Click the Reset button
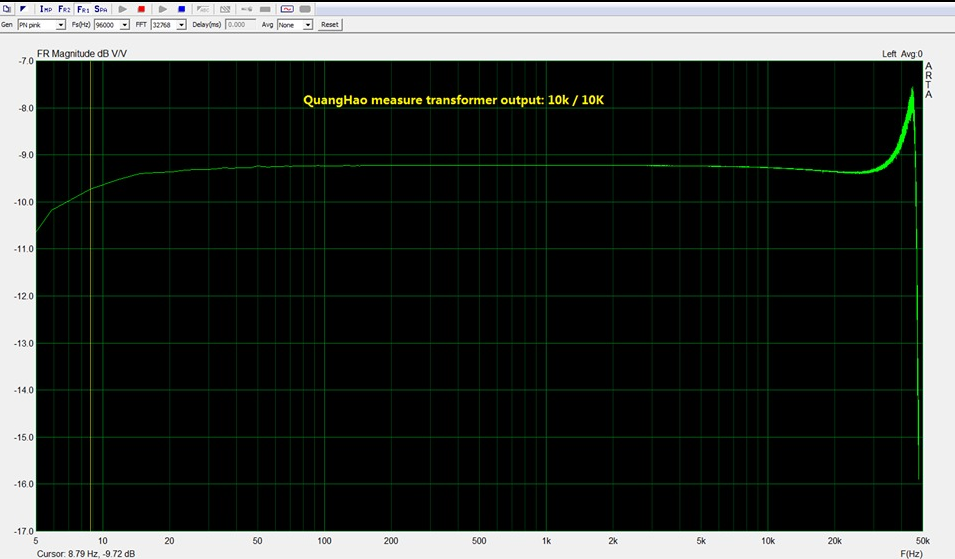This screenshot has height=559, width=955. [x=329, y=25]
